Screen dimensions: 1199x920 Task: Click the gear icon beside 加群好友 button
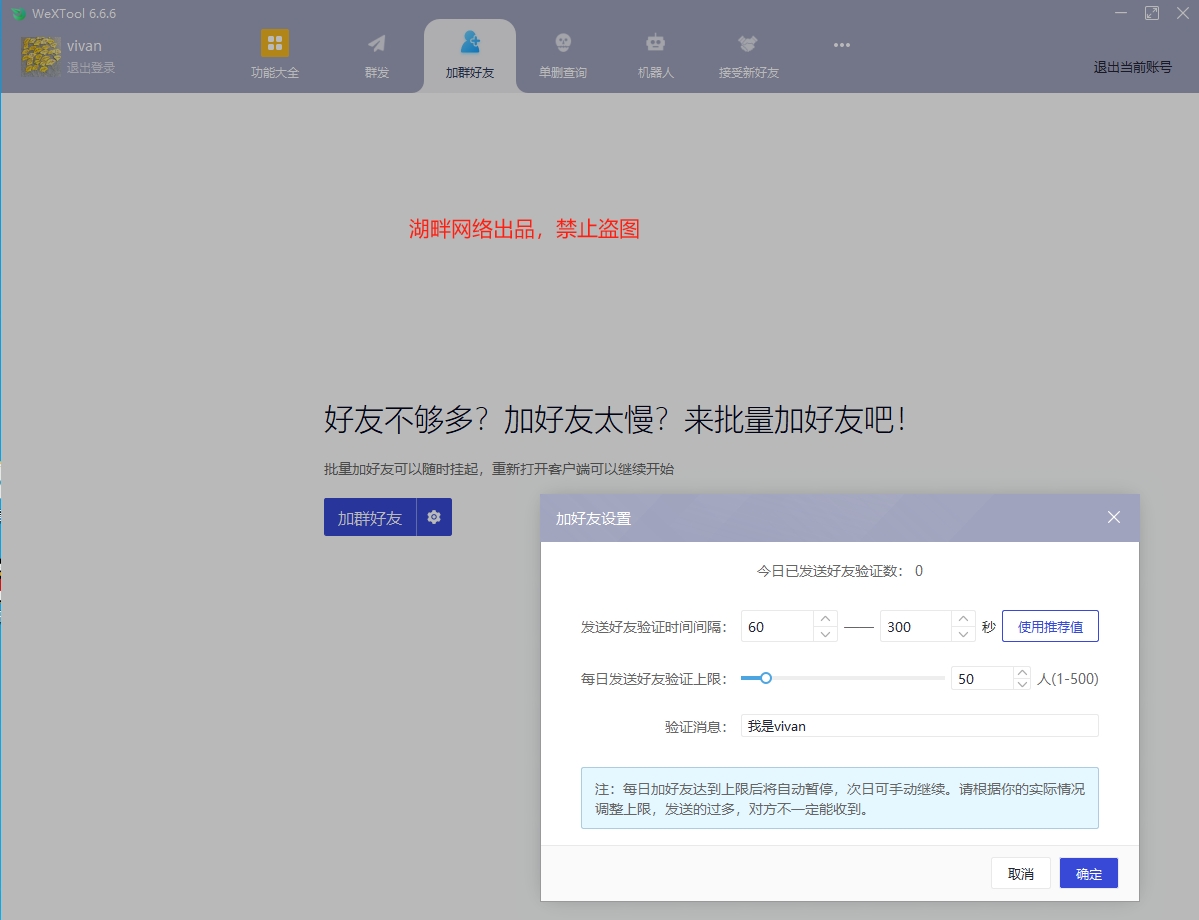434,517
